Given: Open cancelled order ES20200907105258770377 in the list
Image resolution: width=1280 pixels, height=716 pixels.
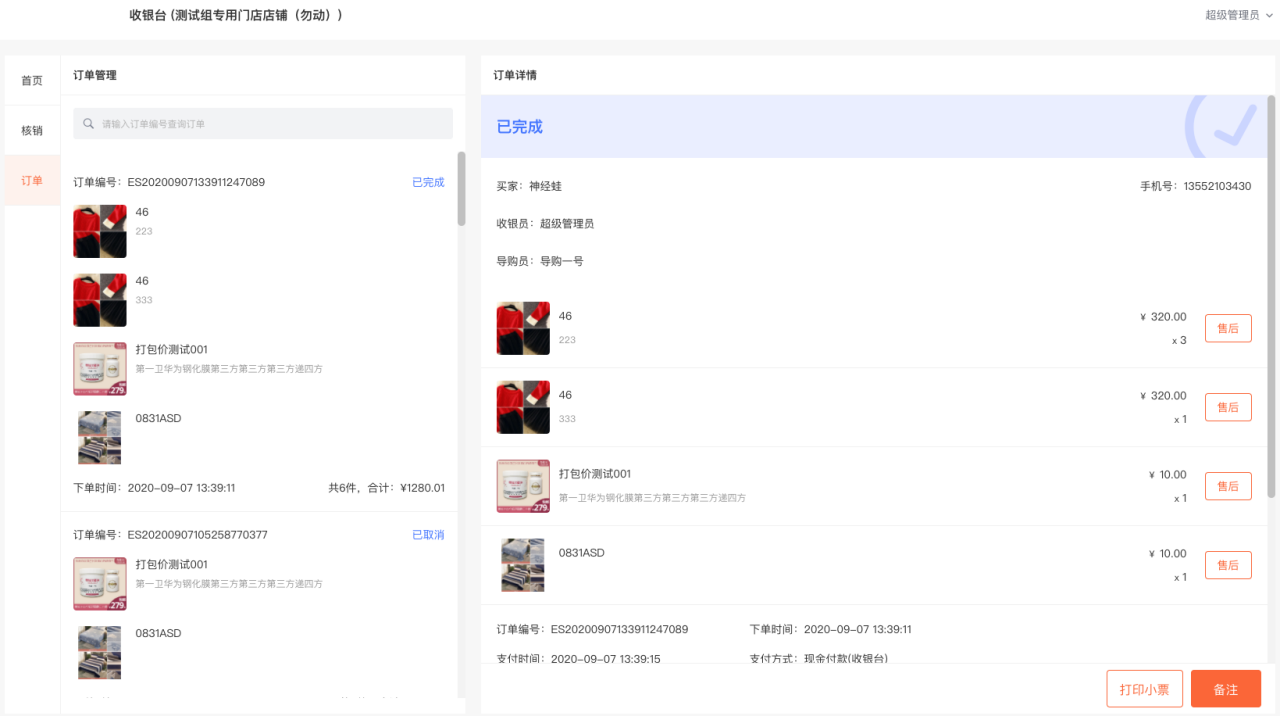Looking at the screenshot, I should pos(197,535).
